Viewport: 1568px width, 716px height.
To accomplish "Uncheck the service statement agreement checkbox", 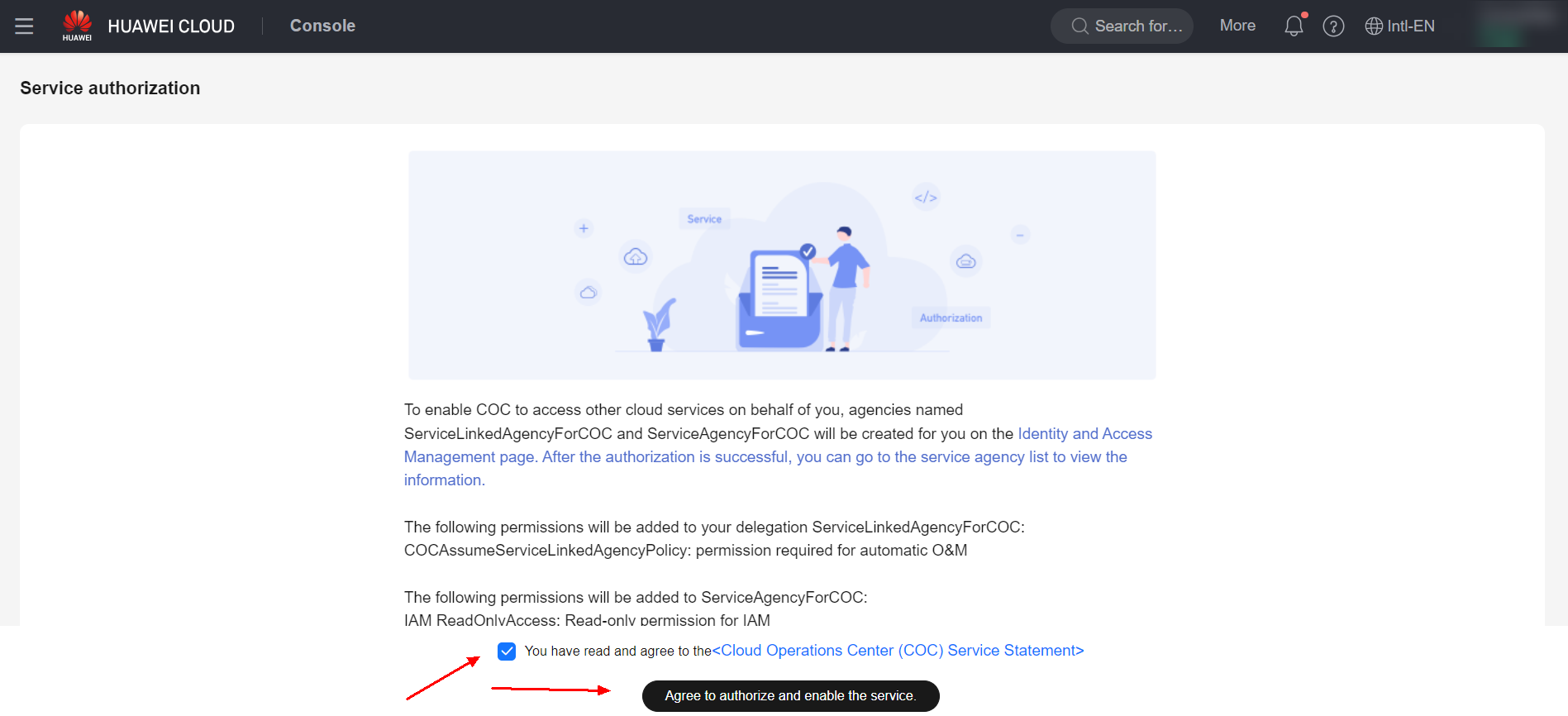I will (x=507, y=652).
